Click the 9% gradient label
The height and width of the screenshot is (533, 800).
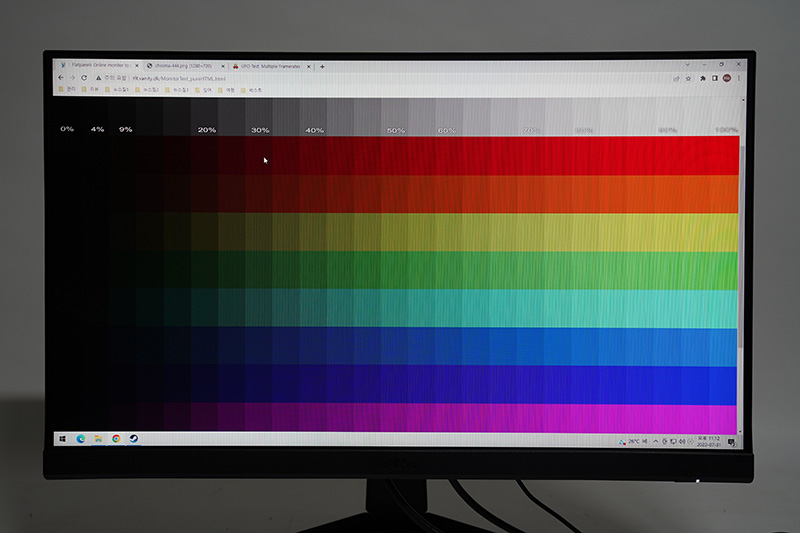[126, 130]
